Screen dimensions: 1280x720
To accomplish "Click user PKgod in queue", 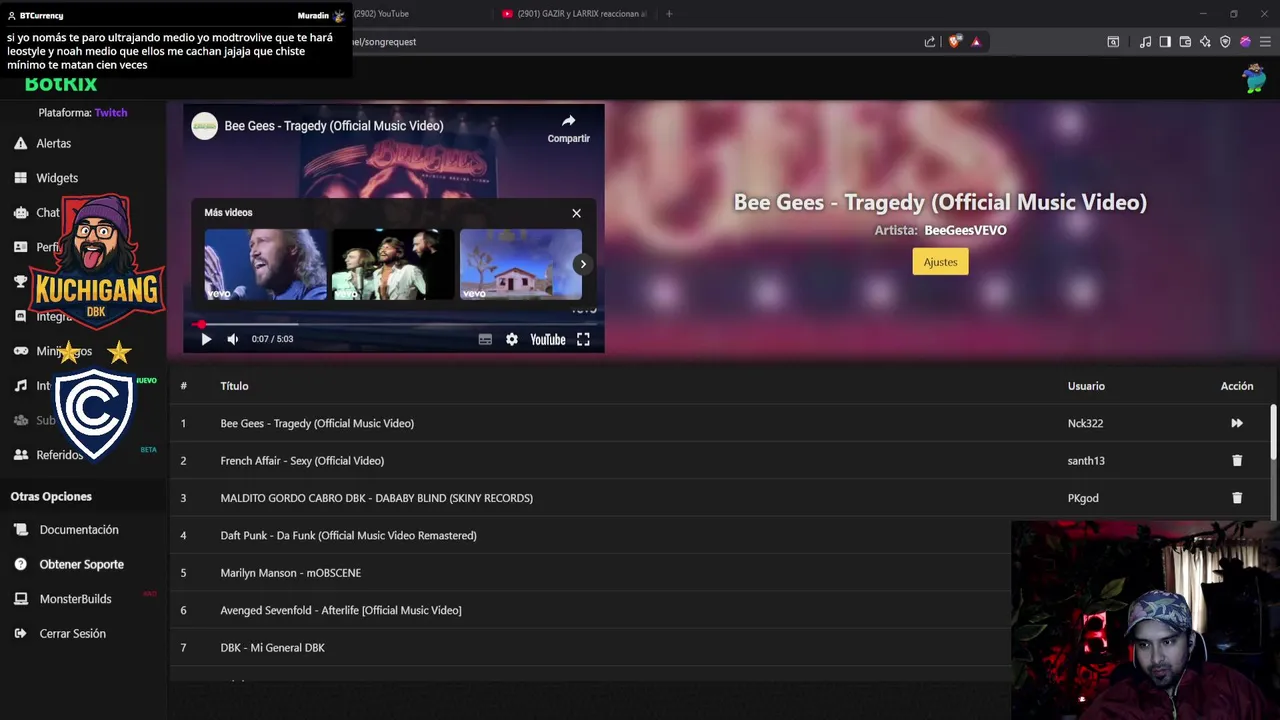I will click(1083, 498).
